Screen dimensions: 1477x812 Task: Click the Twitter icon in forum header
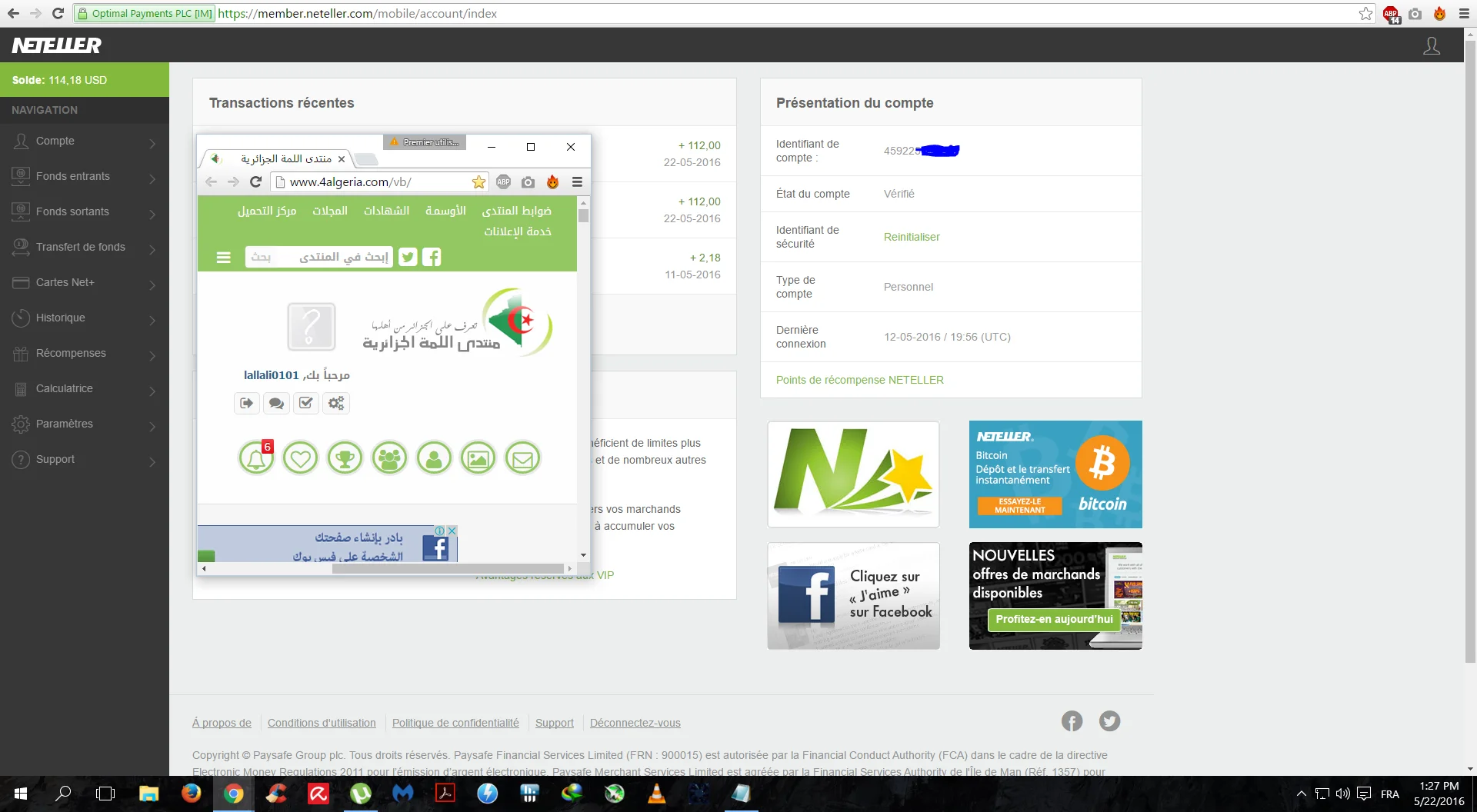[x=408, y=258]
